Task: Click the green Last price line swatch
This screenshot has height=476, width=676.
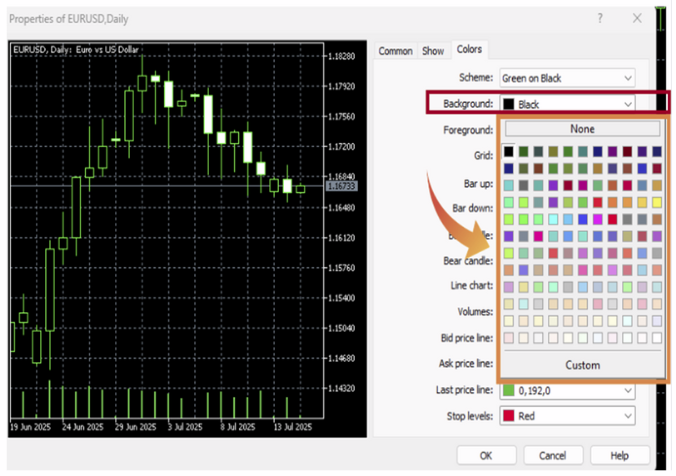Action: pos(509,390)
